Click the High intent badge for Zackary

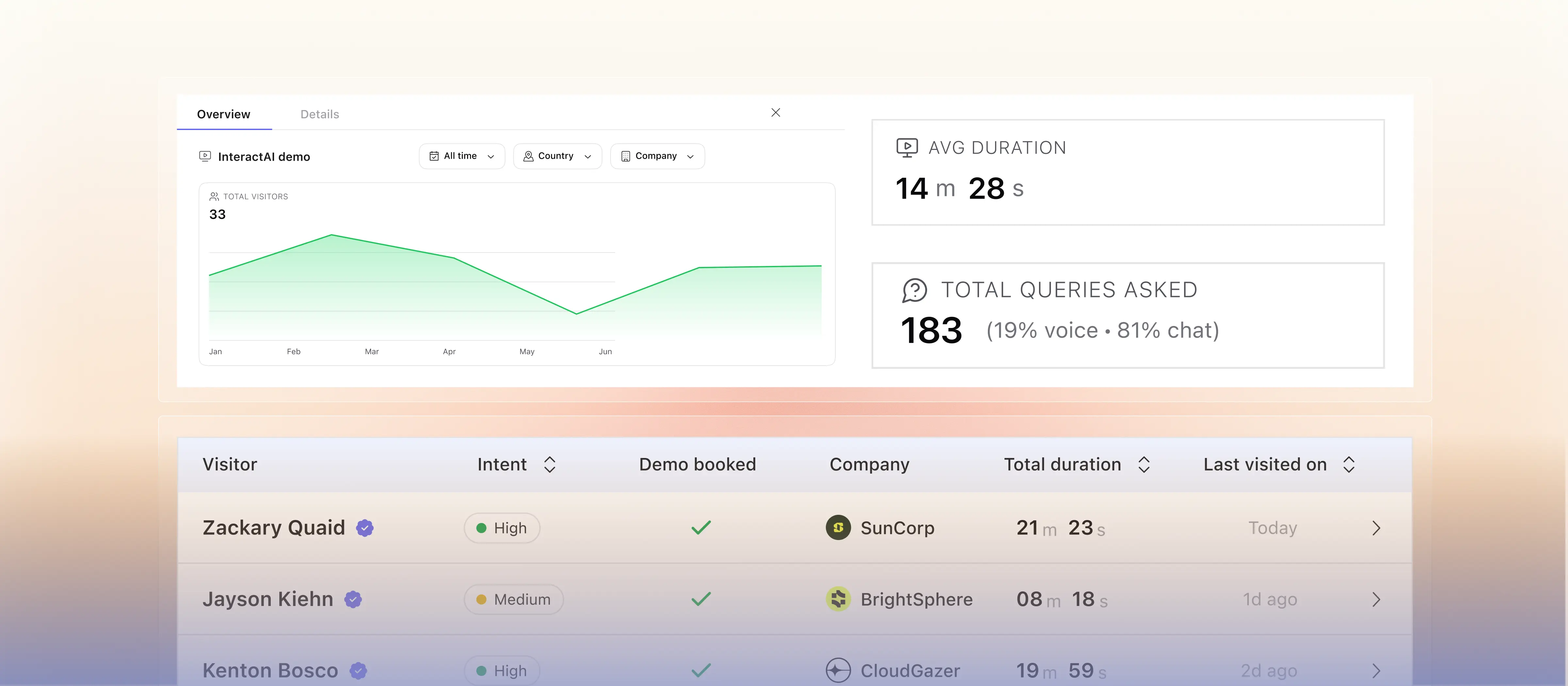point(501,528)
